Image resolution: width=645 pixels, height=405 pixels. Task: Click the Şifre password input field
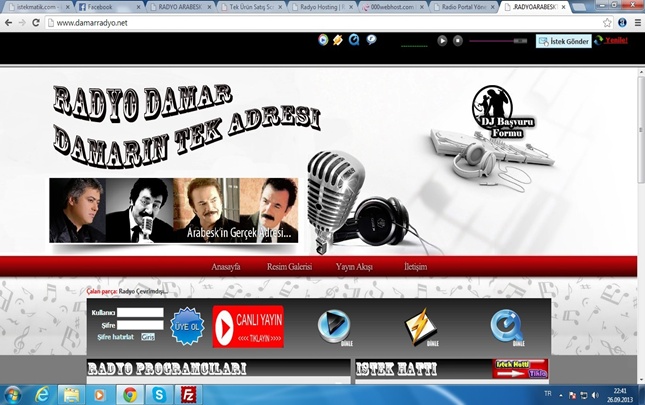point(140,325)
